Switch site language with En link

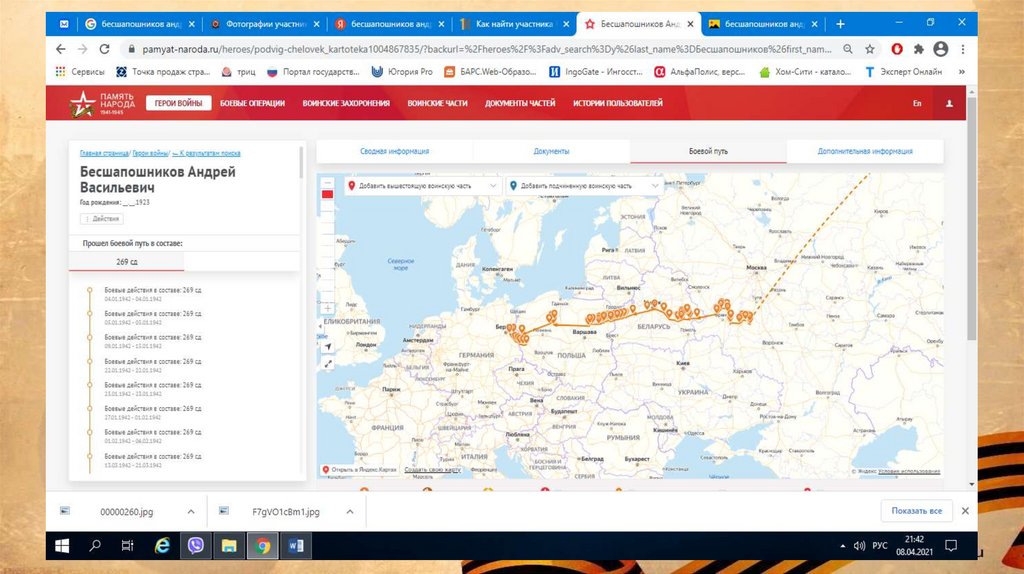pyautogui.click(x=917, y=103)
